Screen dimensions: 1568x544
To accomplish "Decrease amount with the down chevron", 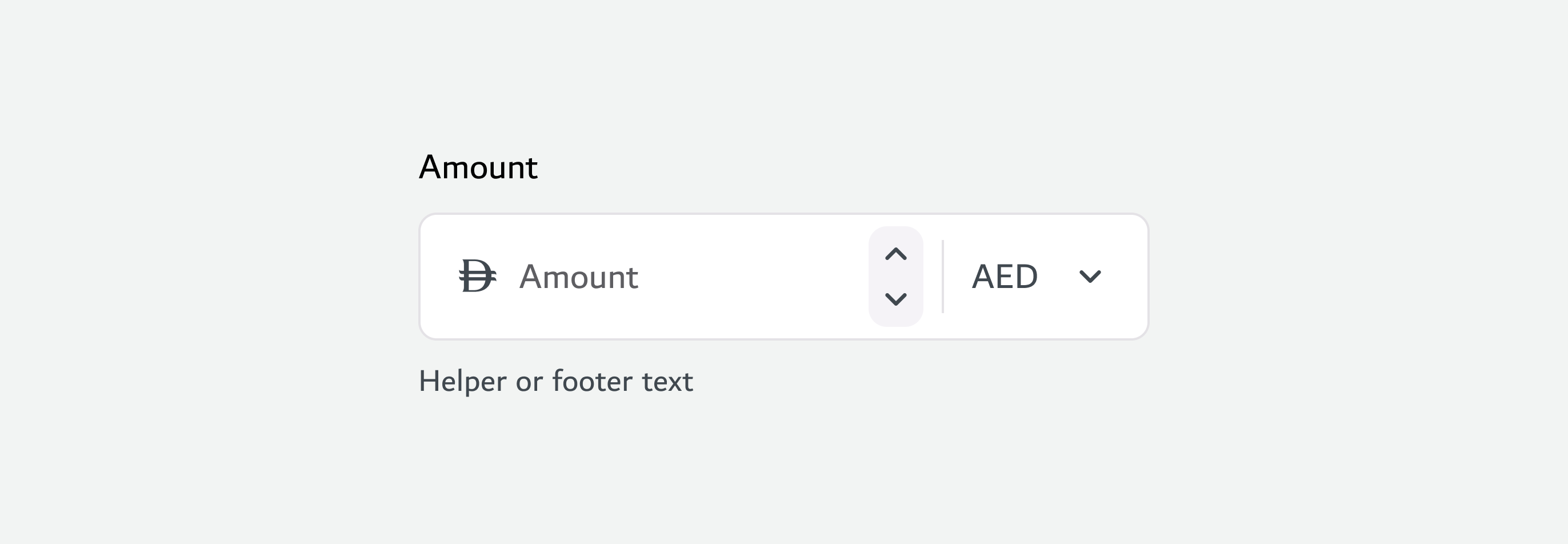I will click(x=895, y=299).
